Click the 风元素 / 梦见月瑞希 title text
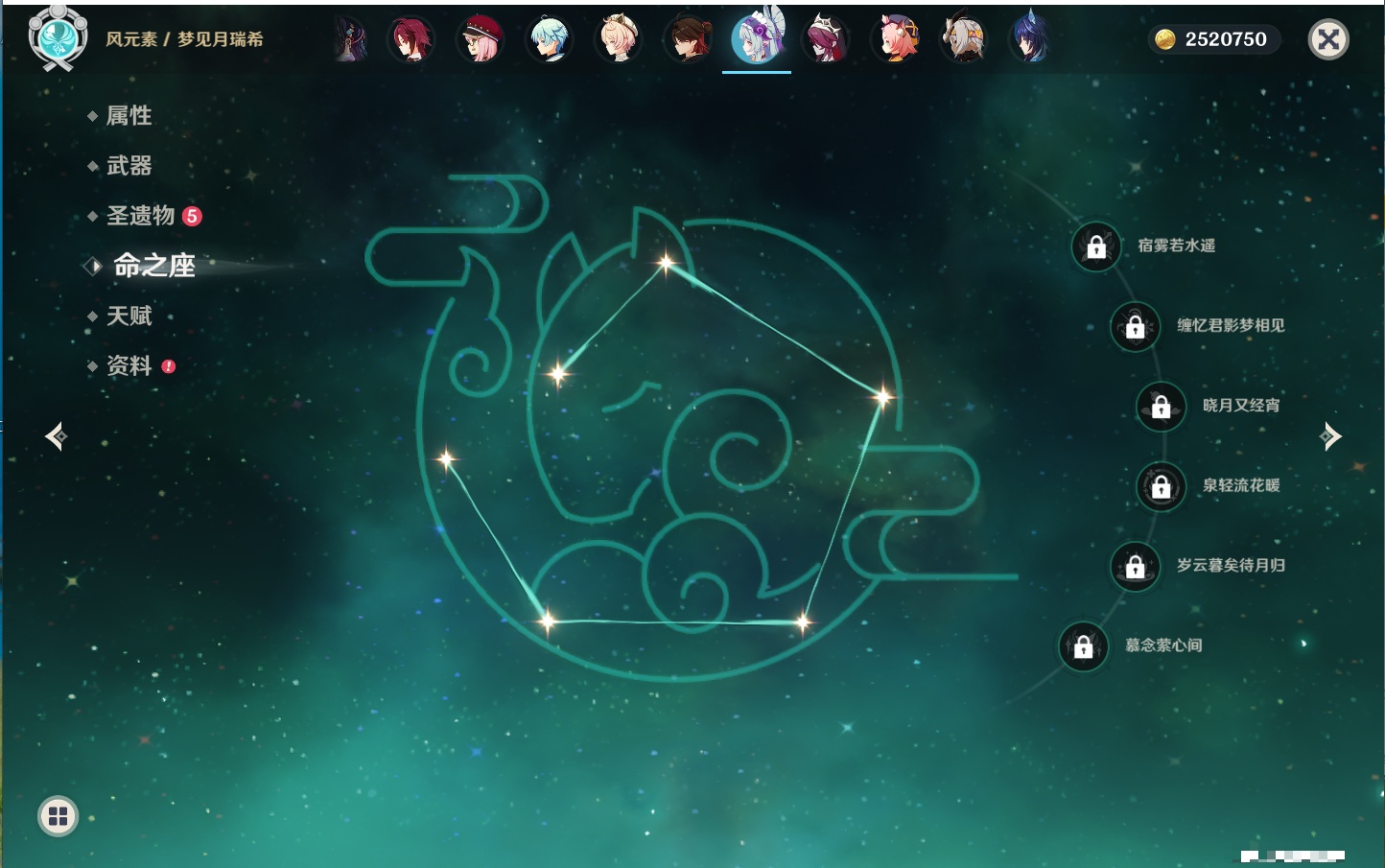Viewport: 1385px width, 868px height. click(184, 39)
